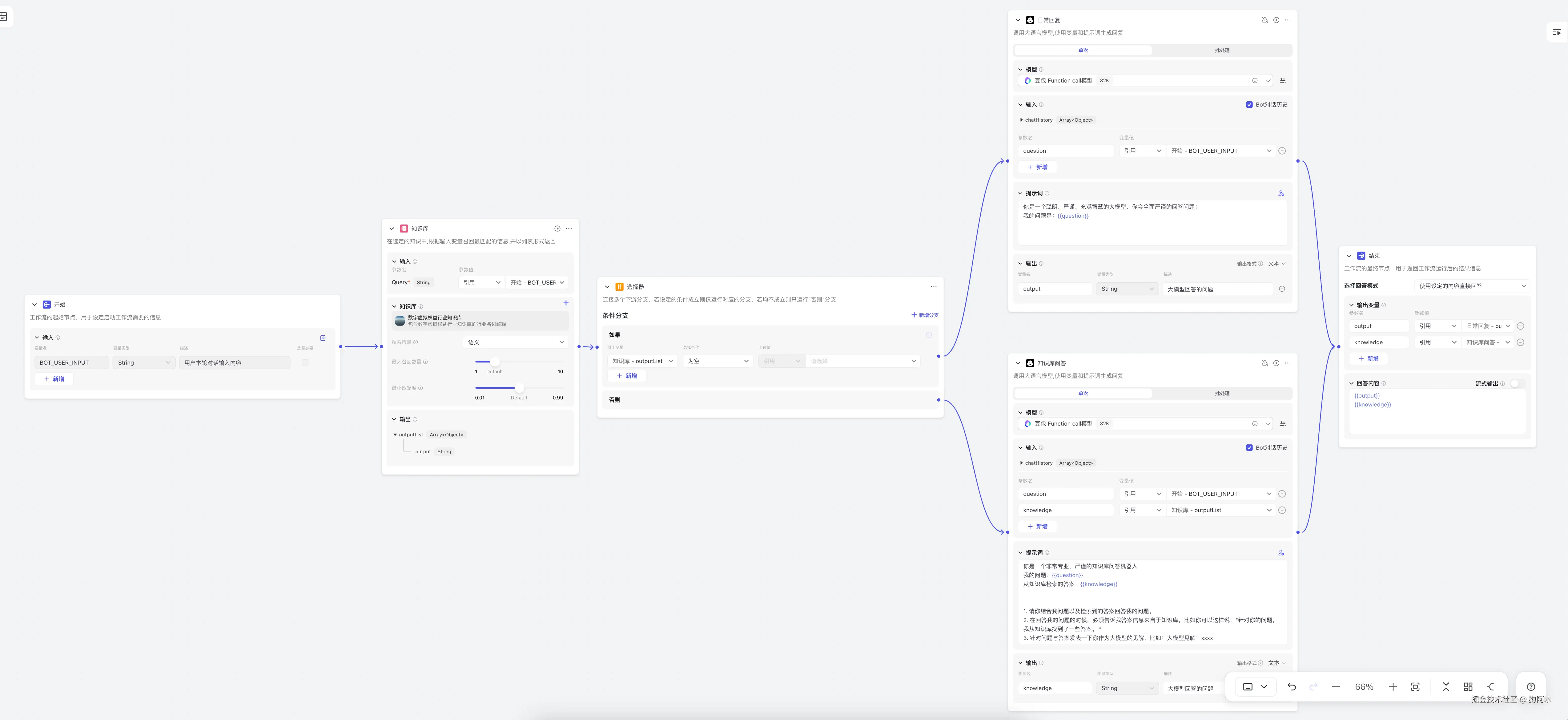Switch to 批处理 tab in 日常回复 node
The image size is (1568, 720).
tap(1222, 51)
